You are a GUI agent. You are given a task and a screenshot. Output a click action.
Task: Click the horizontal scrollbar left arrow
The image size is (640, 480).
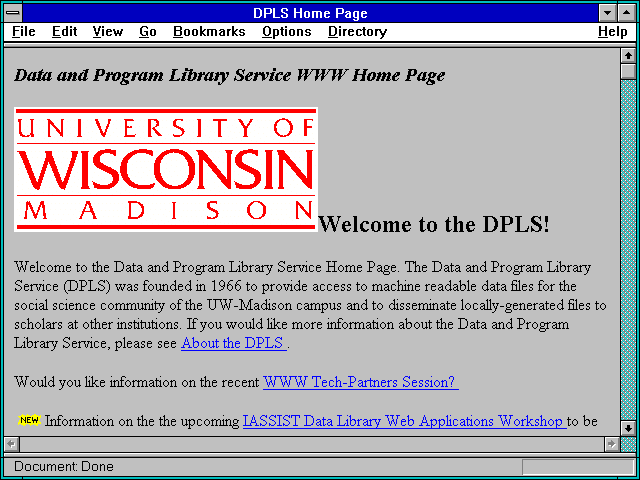click(11, 444)
